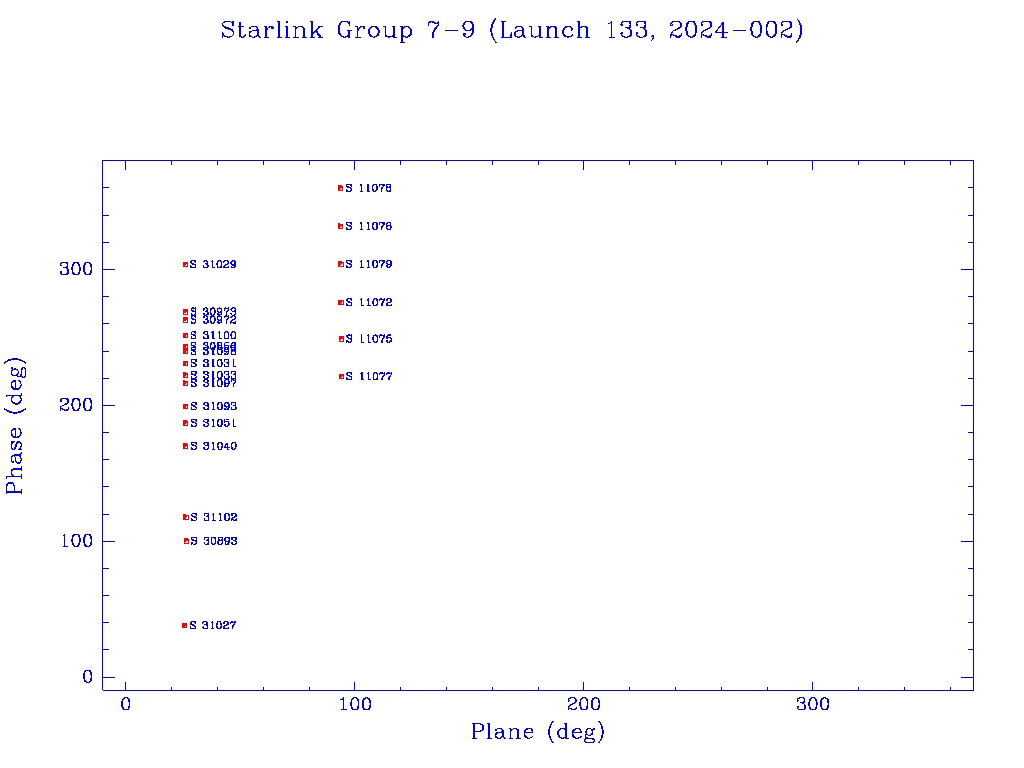Select the red marker for S 11077

341,376
